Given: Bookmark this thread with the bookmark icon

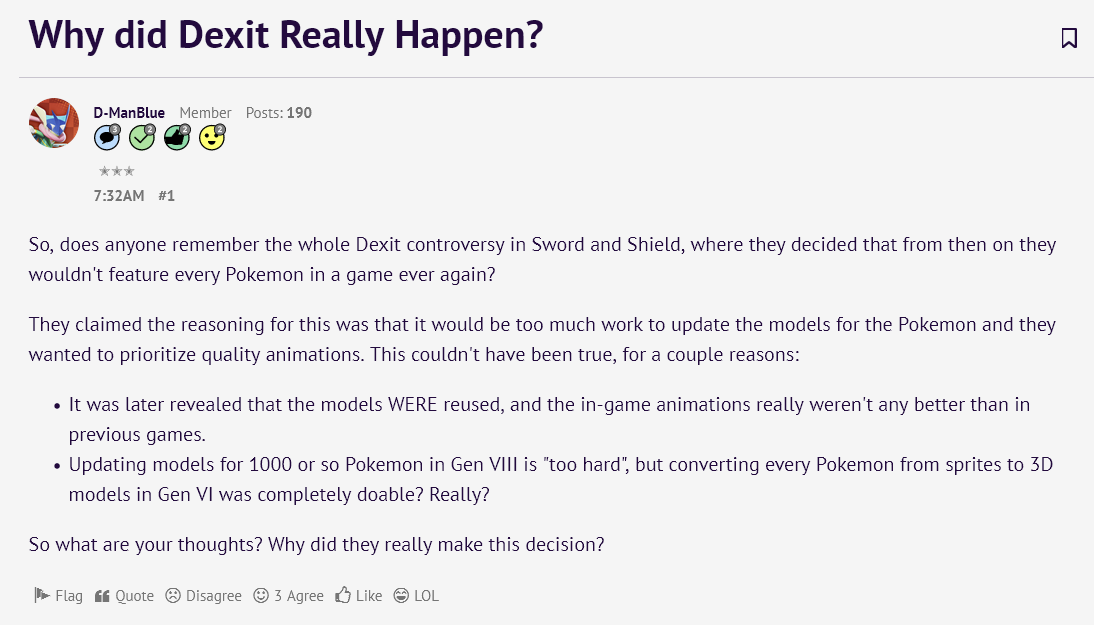Looking at the screenshot, I should click(1068, 38).
